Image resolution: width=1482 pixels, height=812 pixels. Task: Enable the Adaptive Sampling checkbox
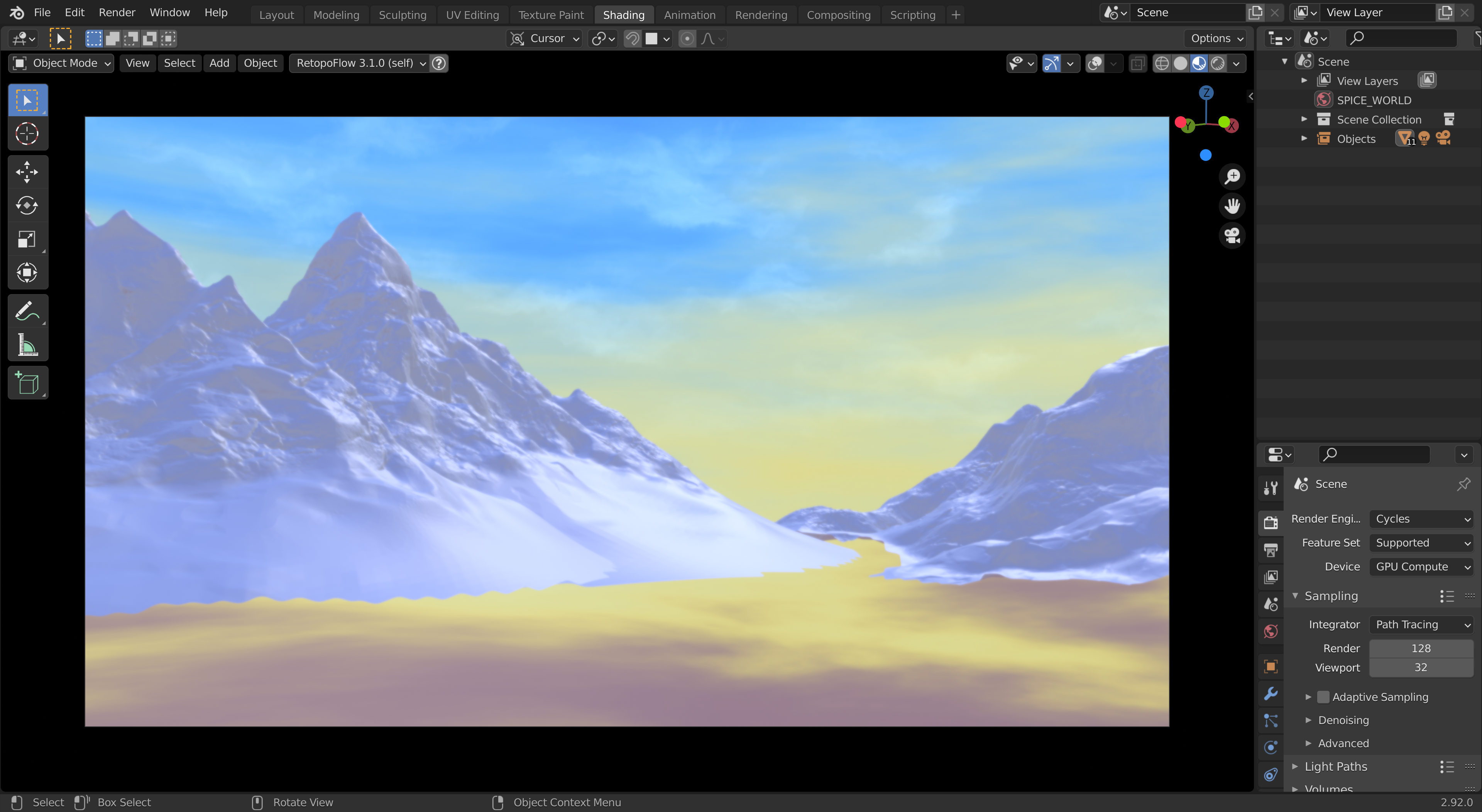coord(1323,697)
